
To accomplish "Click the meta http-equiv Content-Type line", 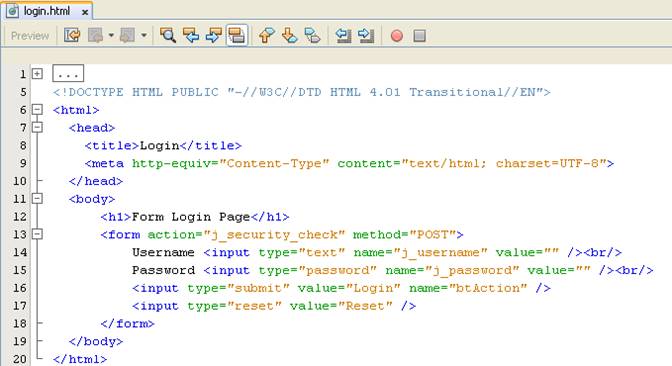I will [349, 163].
